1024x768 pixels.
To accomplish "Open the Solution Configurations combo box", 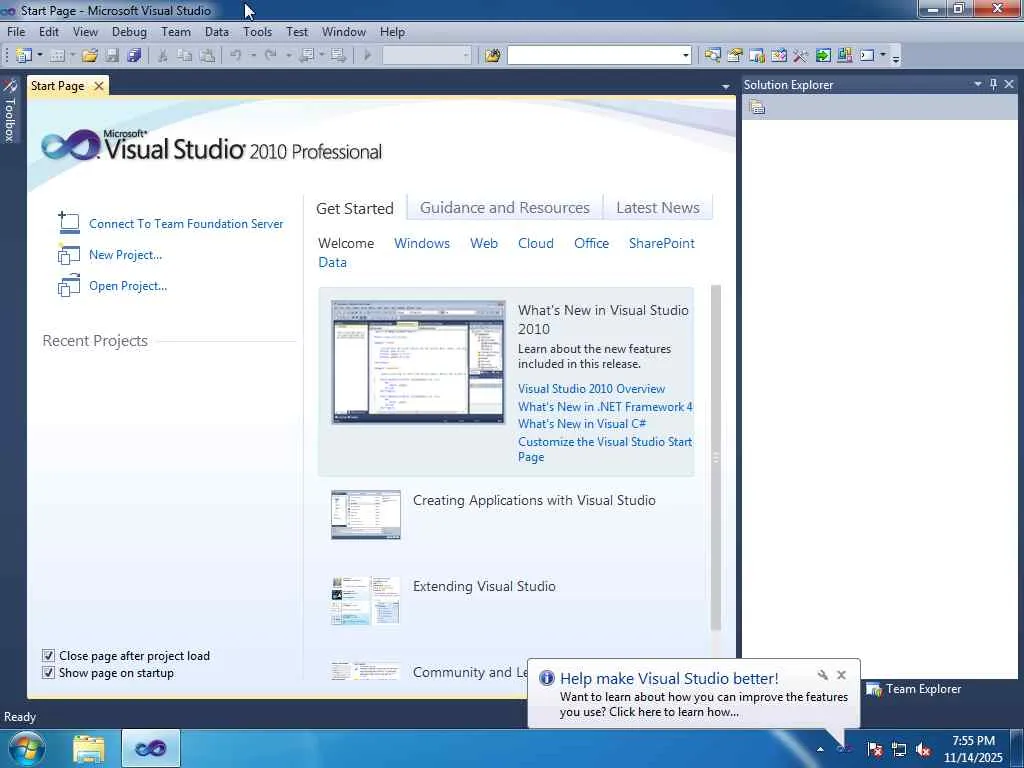I will [x=426, y=56].
